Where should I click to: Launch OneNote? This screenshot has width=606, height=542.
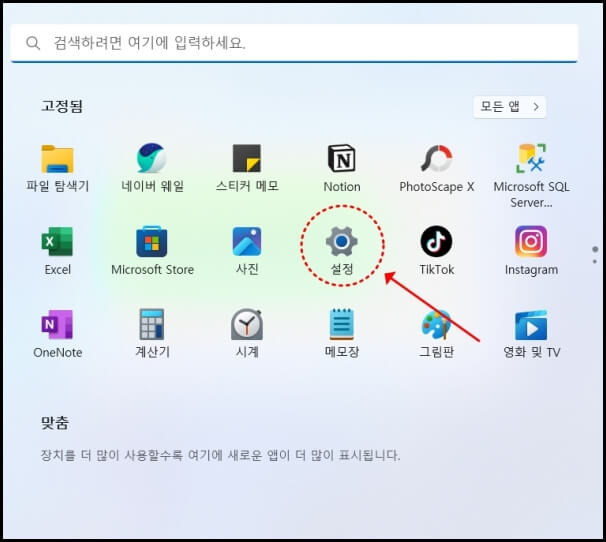(x=58, y=334)
